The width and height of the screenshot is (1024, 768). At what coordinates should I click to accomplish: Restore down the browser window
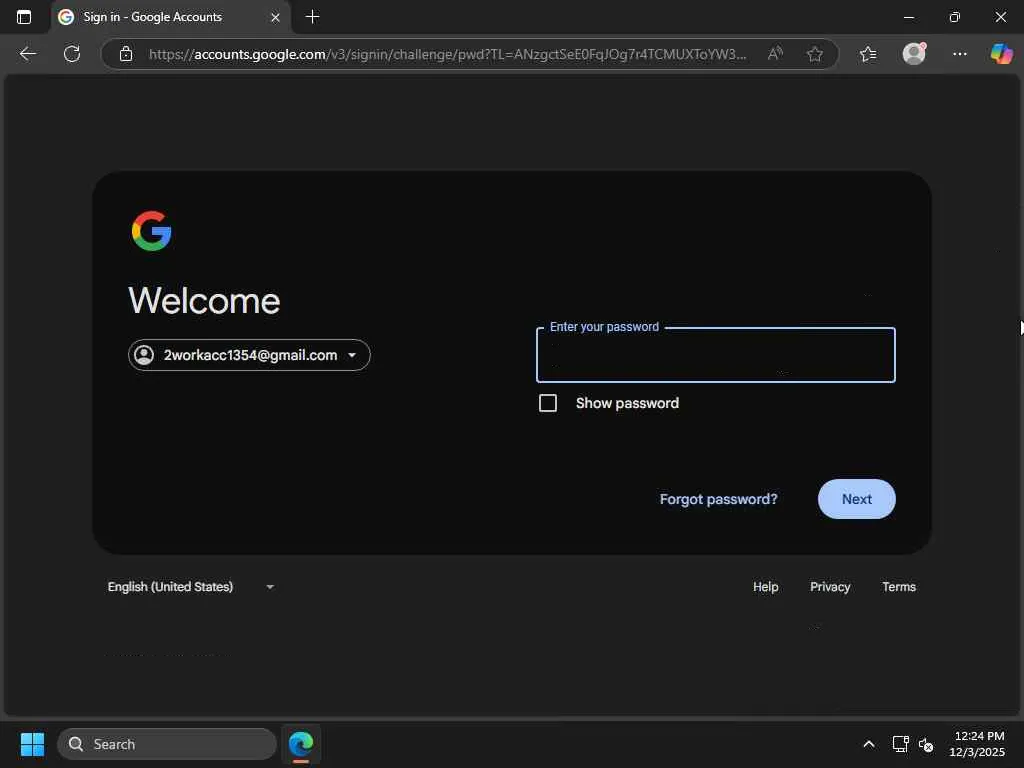tap(954, 18)
